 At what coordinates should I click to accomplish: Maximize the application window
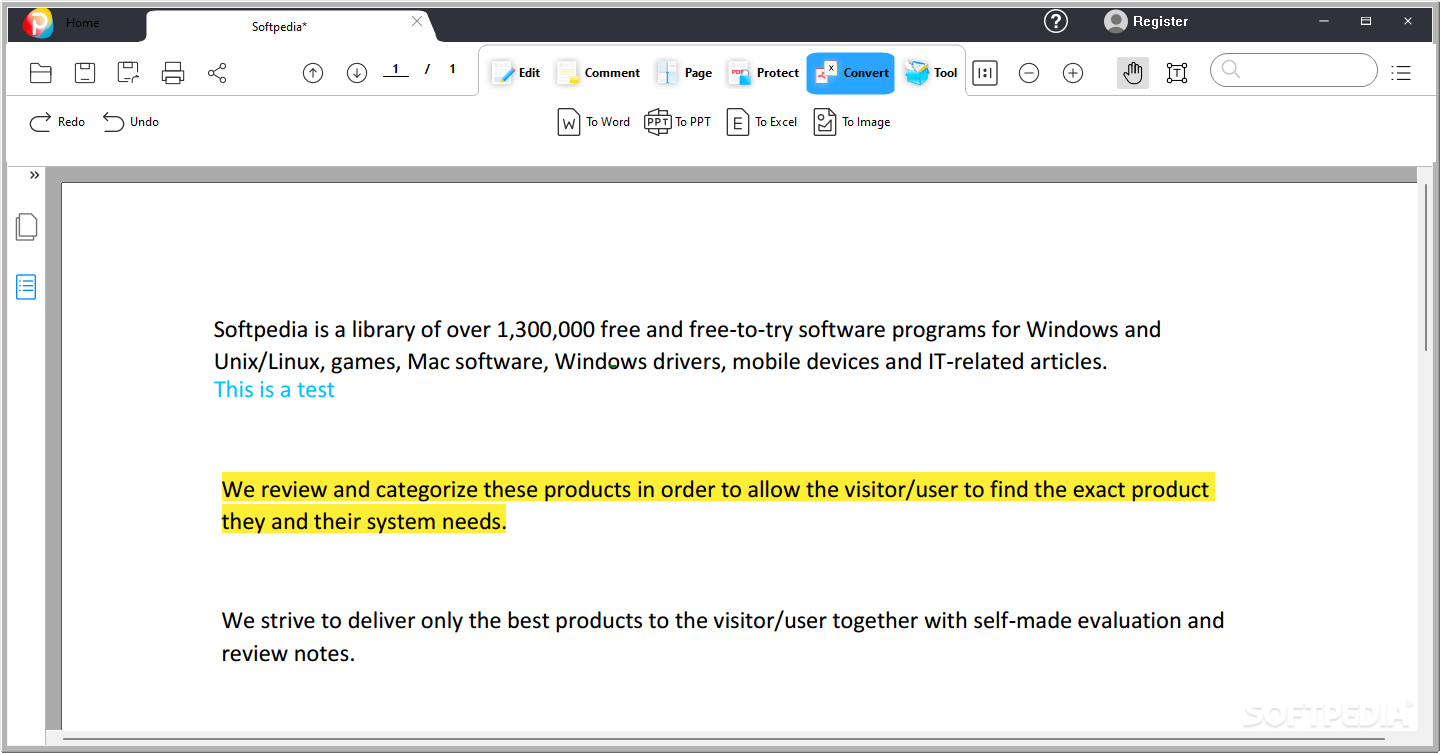pos(1366,21)
